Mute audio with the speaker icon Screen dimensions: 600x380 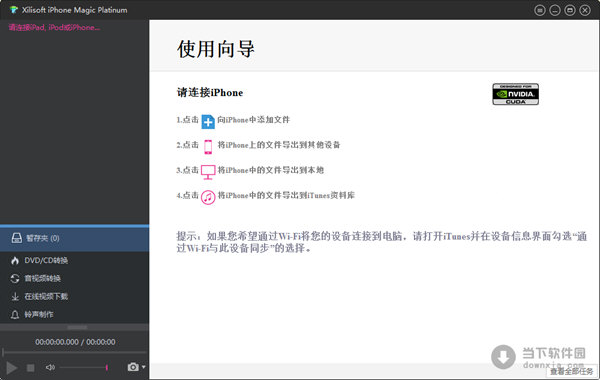coord(50,367)
